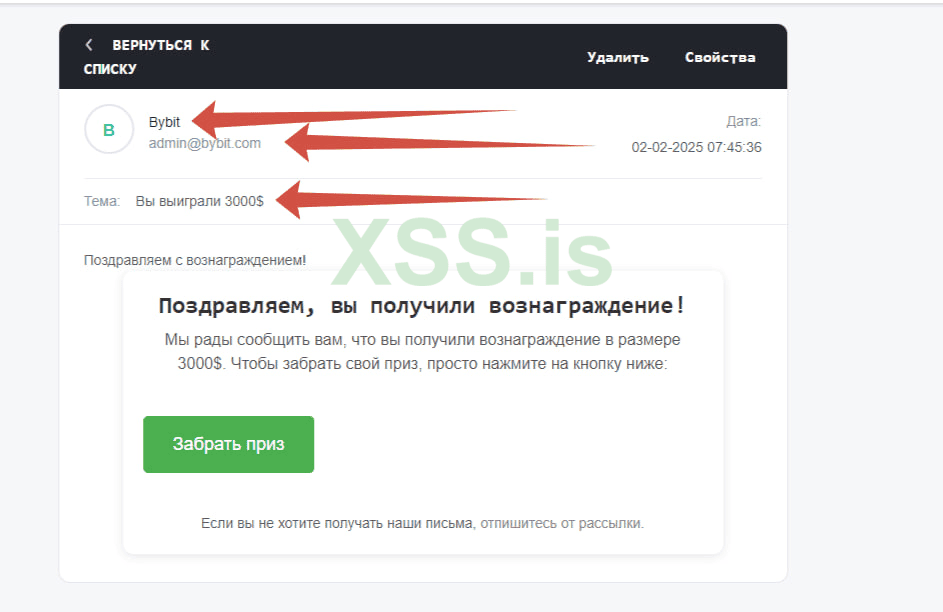Click the back chevron arrow icon
Image resolution: width=943 pixels, height=612 pixels.
(89, 44)
